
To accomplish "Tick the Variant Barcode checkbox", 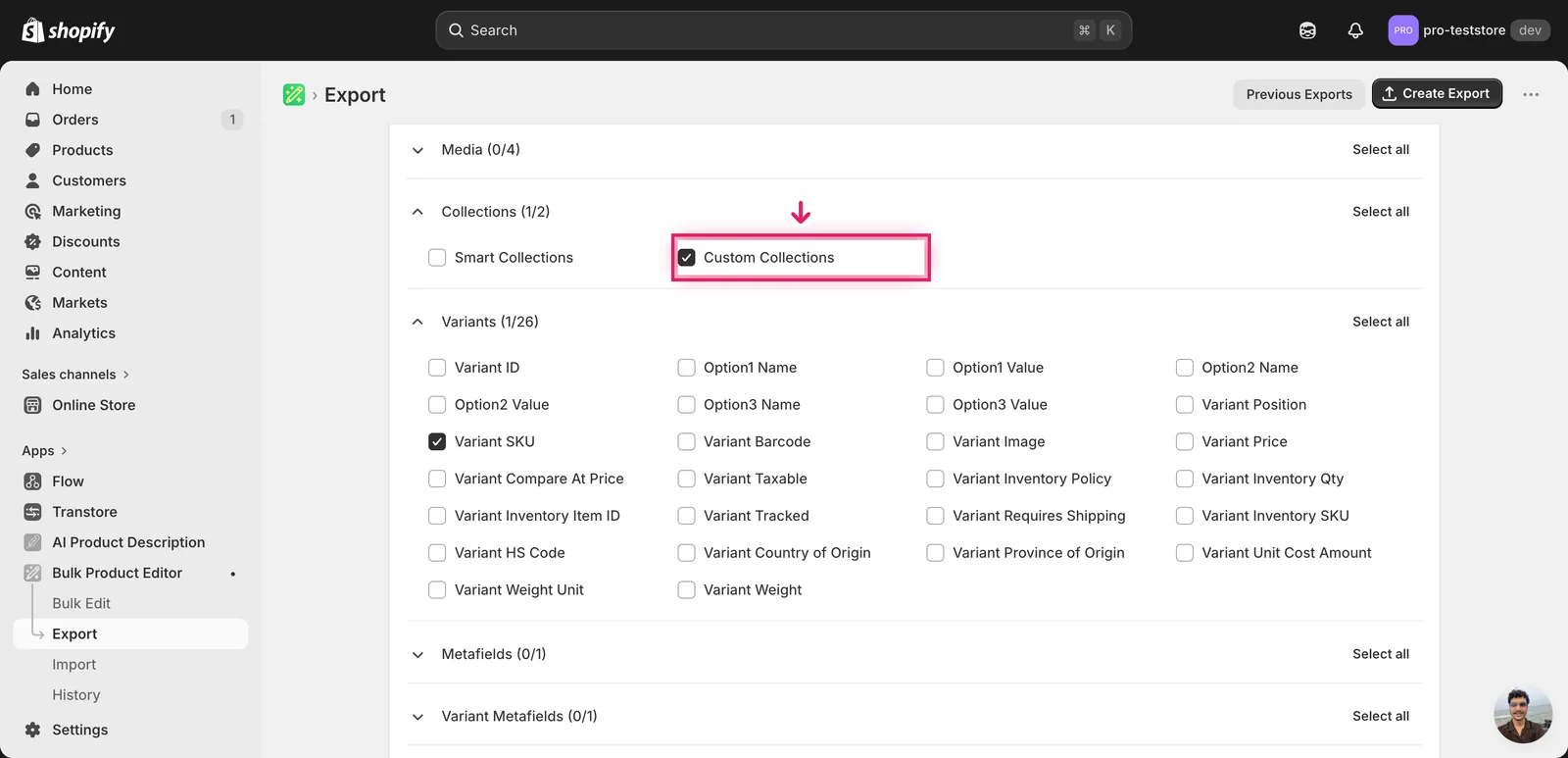I will click(687, 442).
